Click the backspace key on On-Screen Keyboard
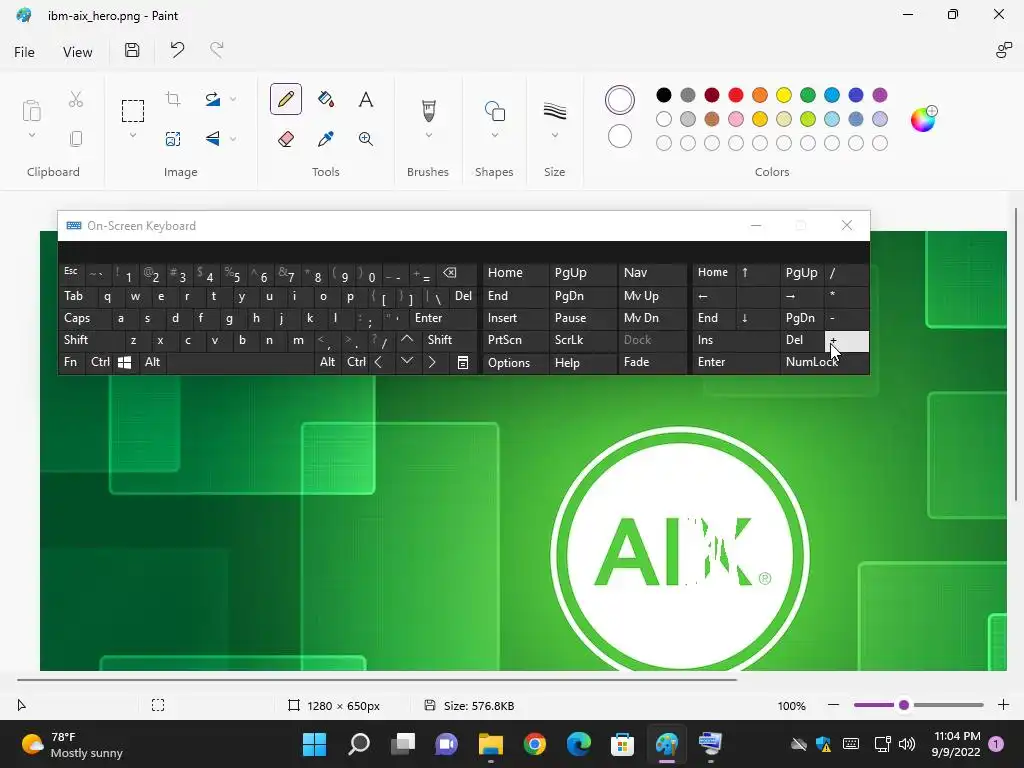This screenshot has height=768, width=1024. pyautogui.click(x=450, y=273)
